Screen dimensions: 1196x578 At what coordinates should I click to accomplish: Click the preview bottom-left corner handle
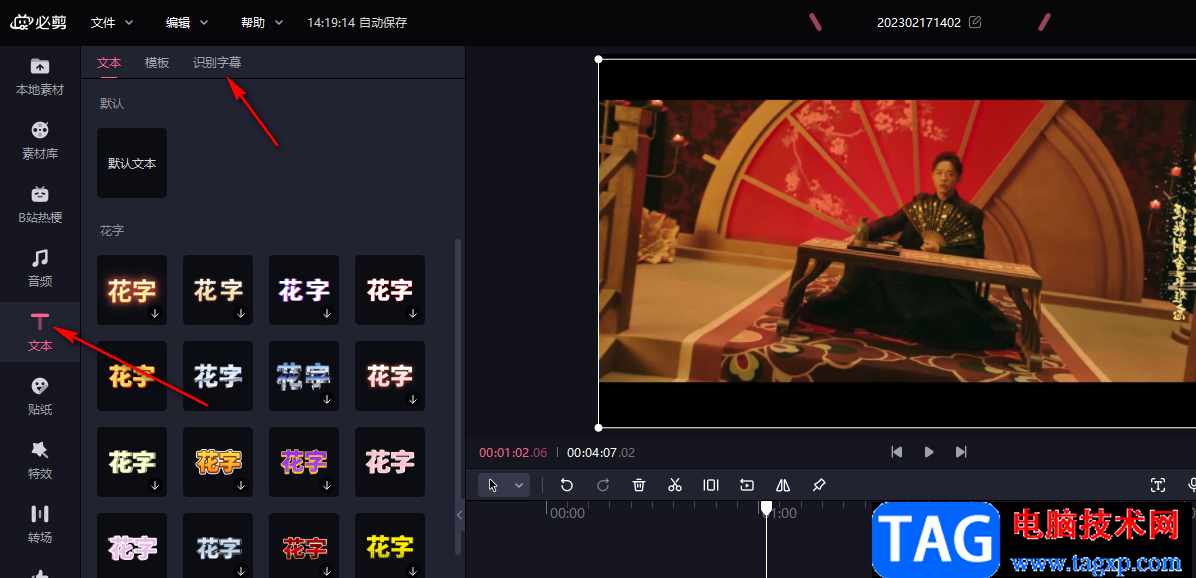[x=599, y=428]
